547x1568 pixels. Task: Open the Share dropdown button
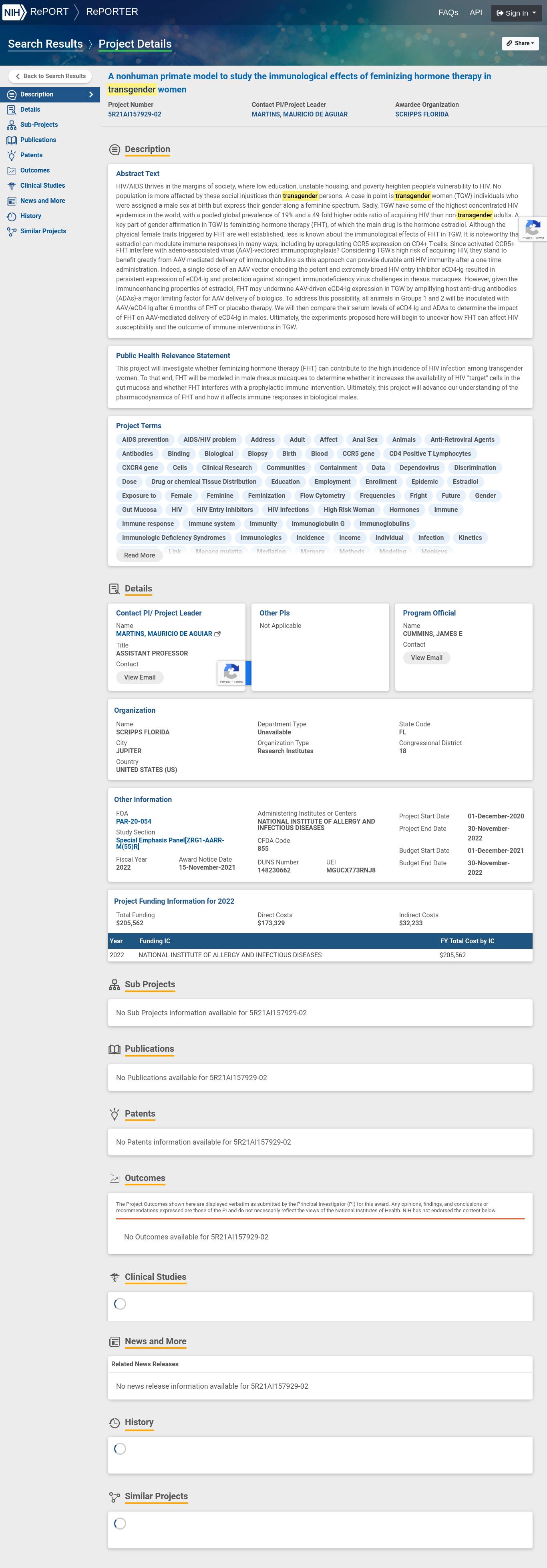pyautogui.click(x=520, y=43)
